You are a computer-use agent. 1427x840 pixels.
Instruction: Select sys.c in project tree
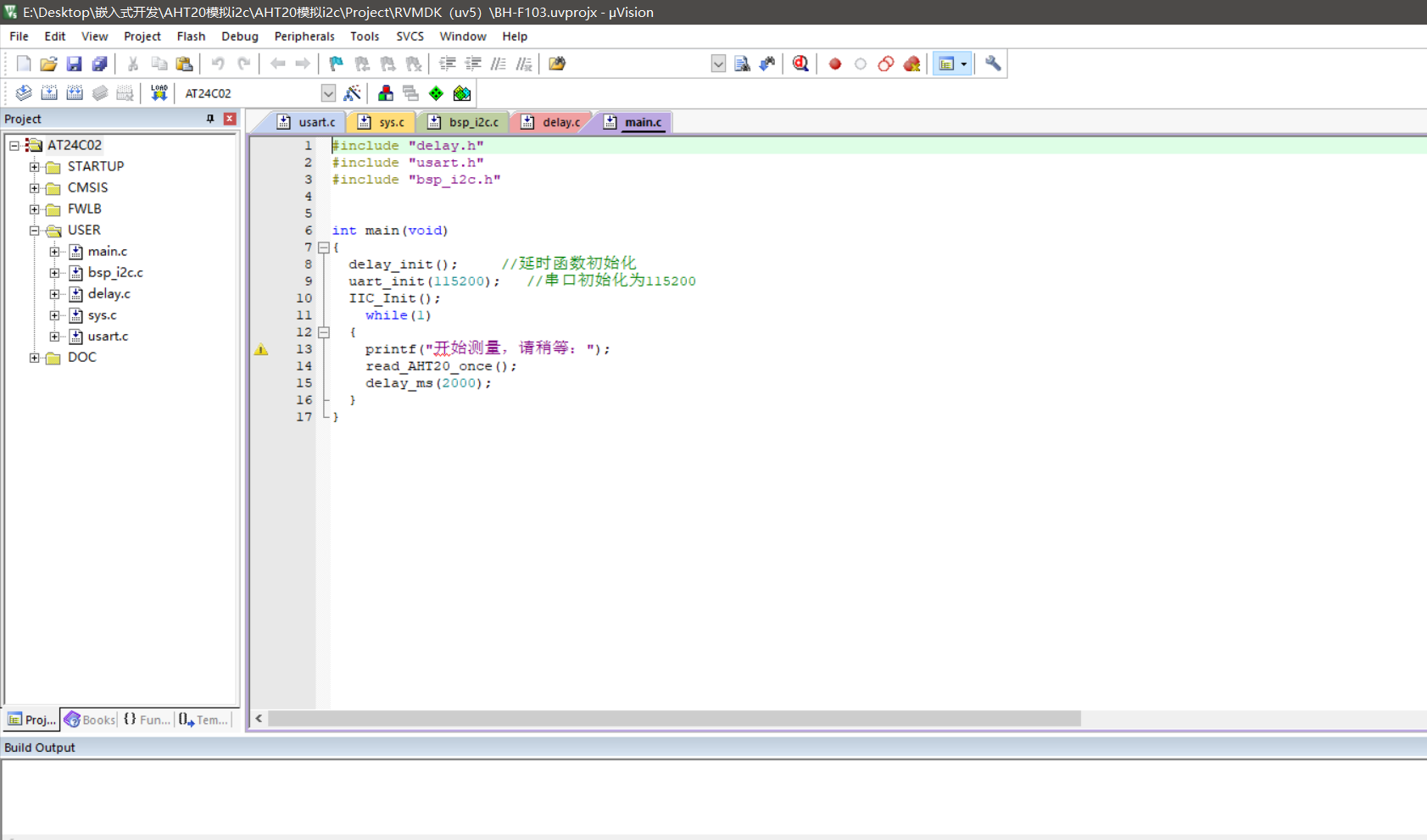click(x=103, y=315)
